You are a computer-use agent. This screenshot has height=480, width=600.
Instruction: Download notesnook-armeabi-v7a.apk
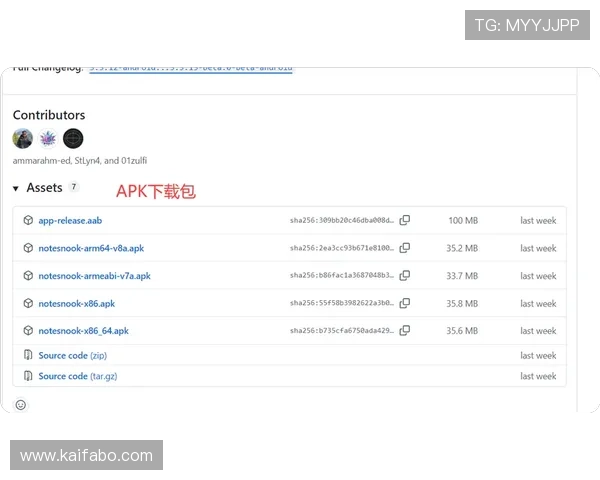tap(94, 276)
